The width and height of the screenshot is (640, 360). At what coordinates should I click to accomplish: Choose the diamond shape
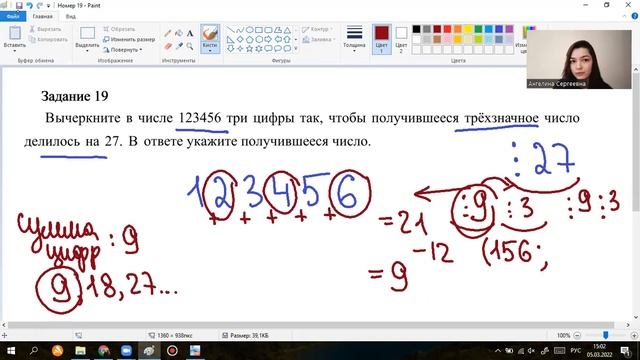pos(240,40)
